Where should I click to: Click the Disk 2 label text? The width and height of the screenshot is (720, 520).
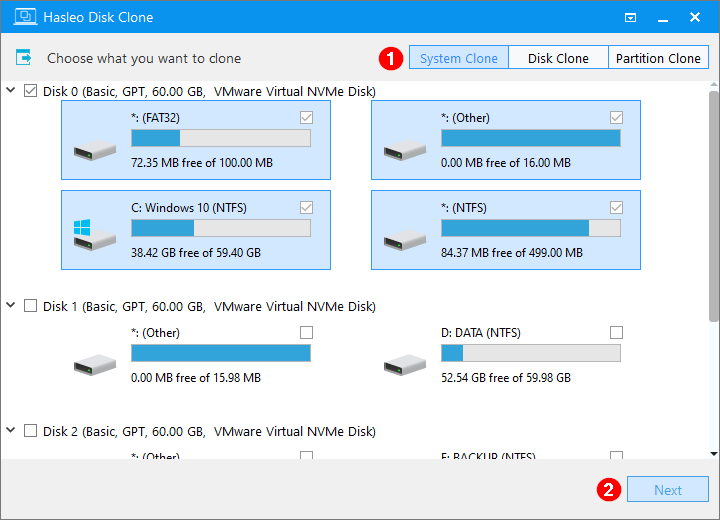209,431
